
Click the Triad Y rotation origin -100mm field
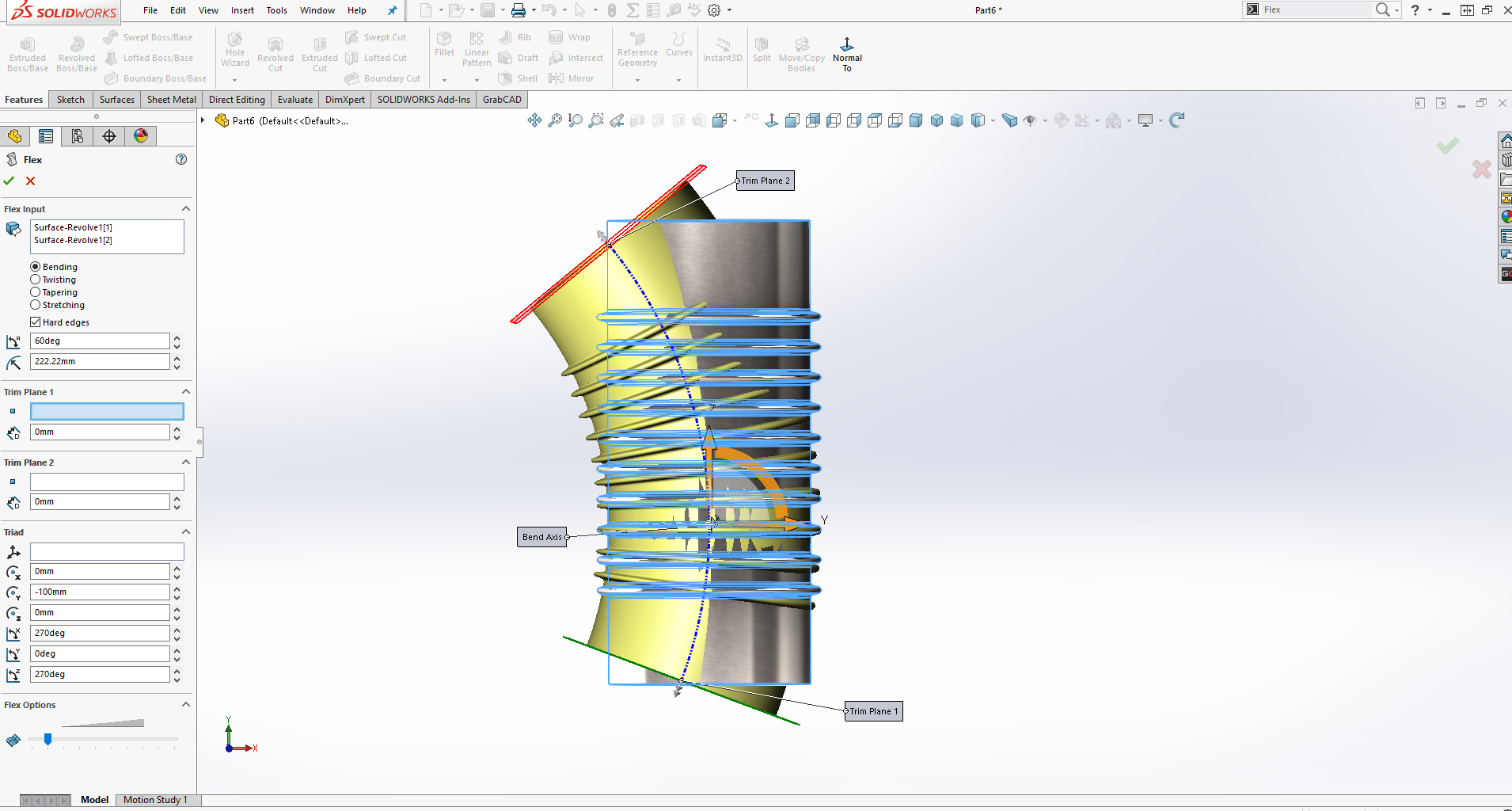(100, 592)
